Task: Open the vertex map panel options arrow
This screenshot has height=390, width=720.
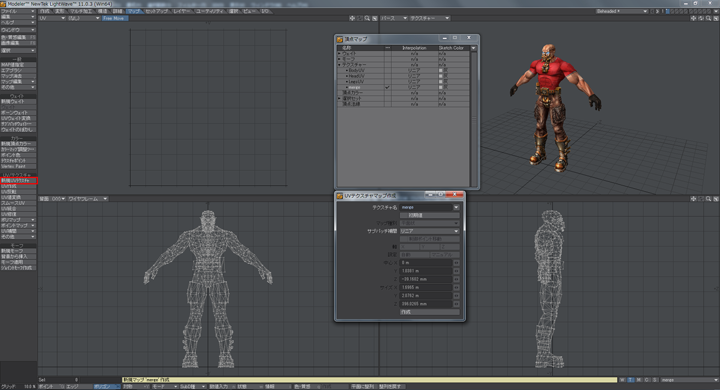Action: point(473,48)
